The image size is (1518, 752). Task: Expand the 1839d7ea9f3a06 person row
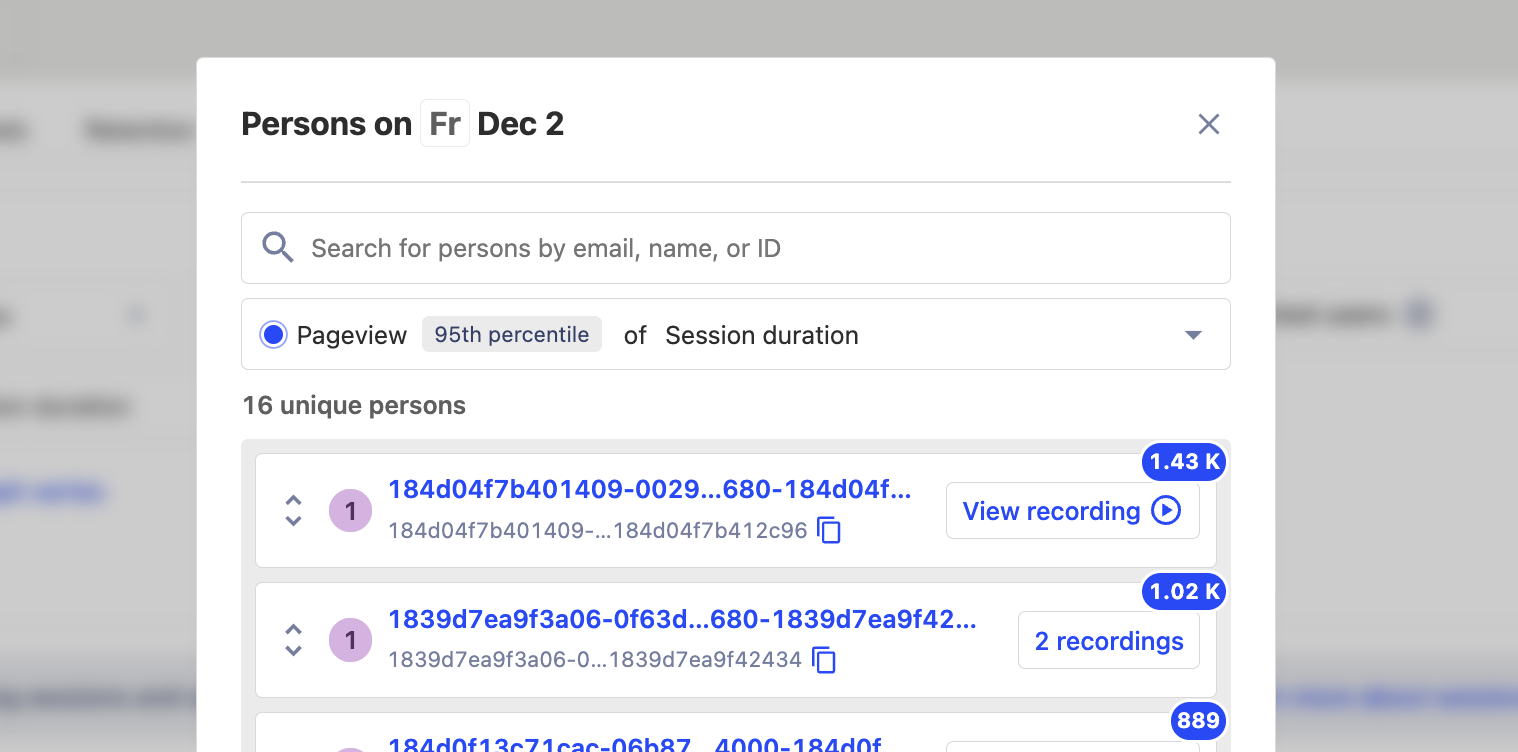[x=293, y=640]
